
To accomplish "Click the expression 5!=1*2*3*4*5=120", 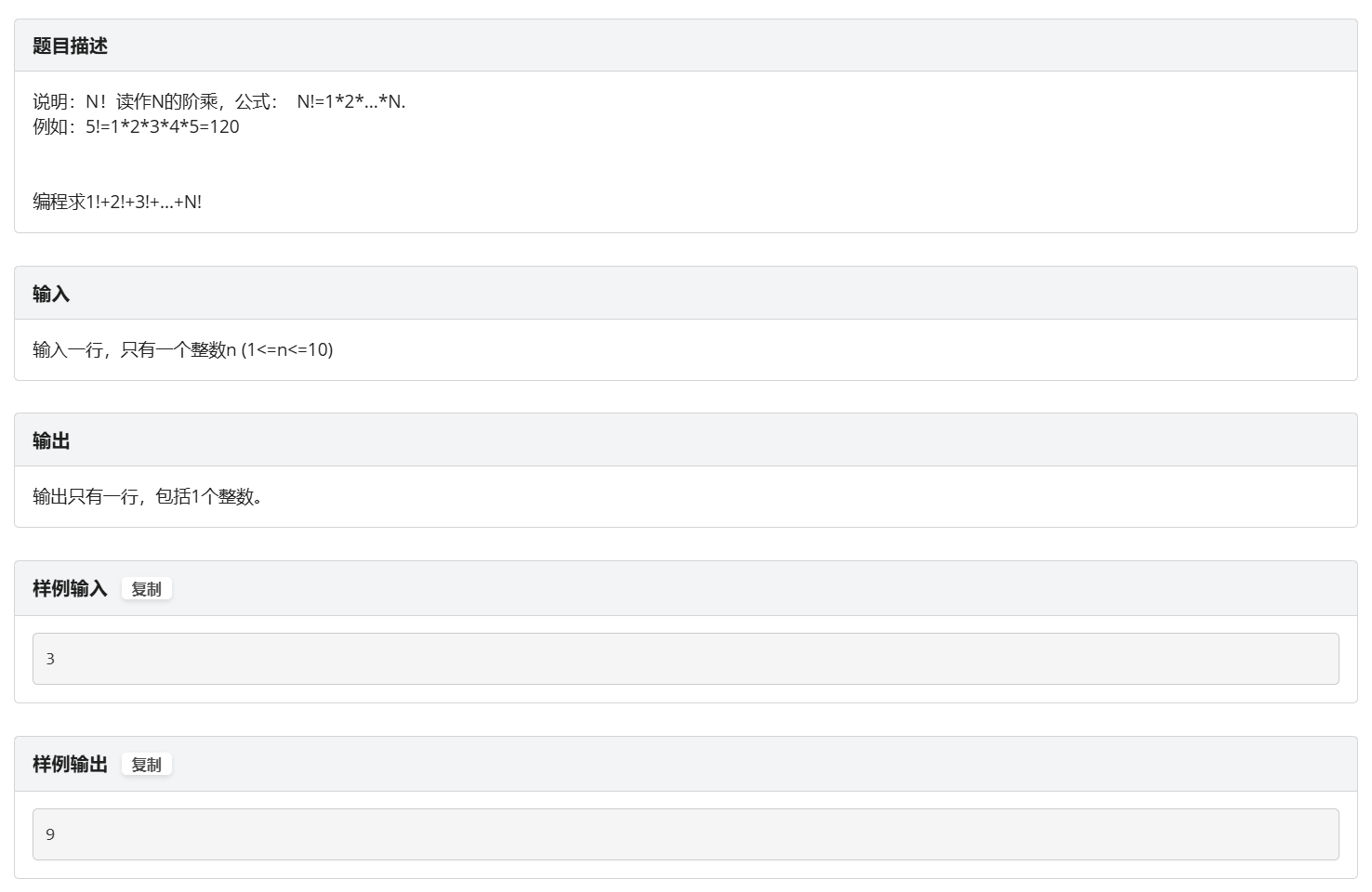I will (x=163, y=126).
